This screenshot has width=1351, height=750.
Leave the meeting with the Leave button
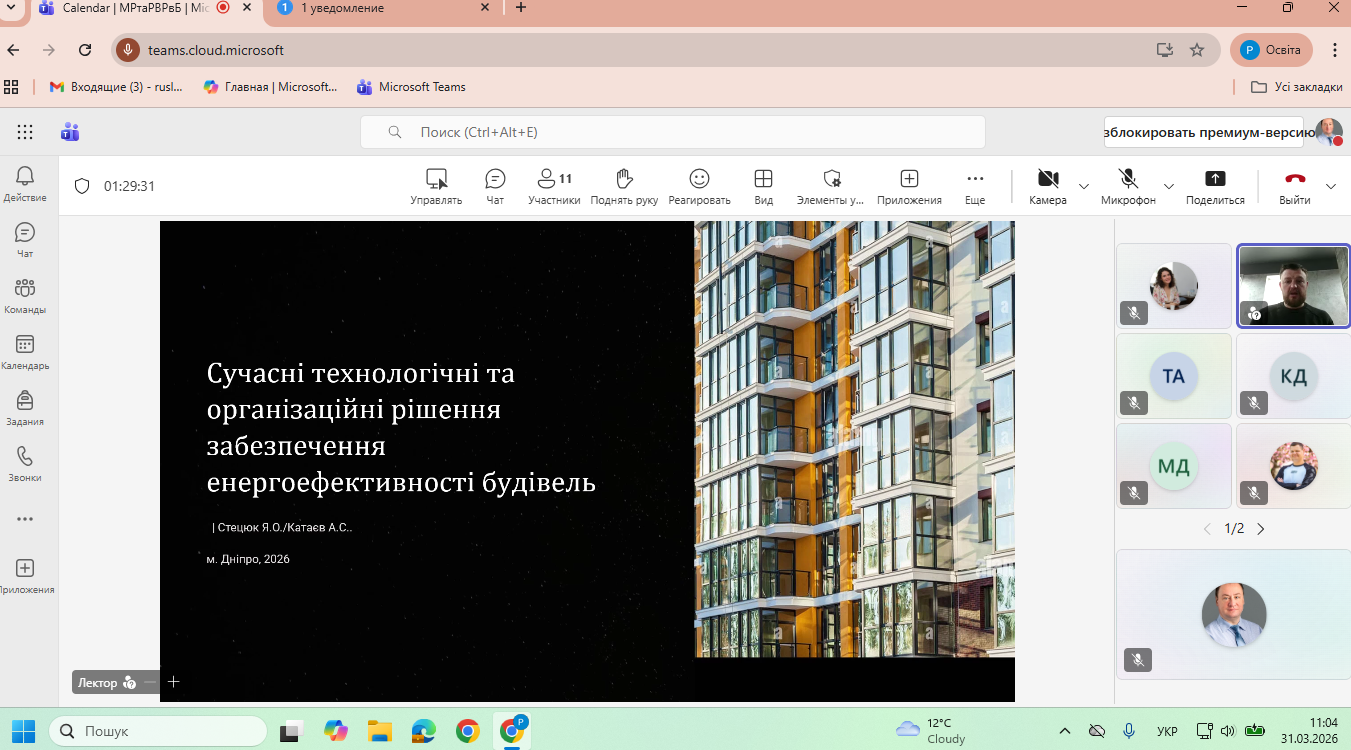(1295, 185)
